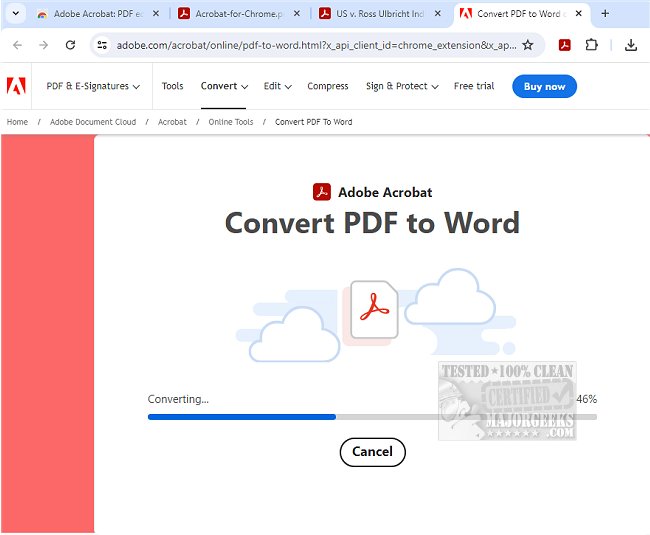
Task: Go back to the previous page
Action: pyautogui.click(x=17, y=45)
